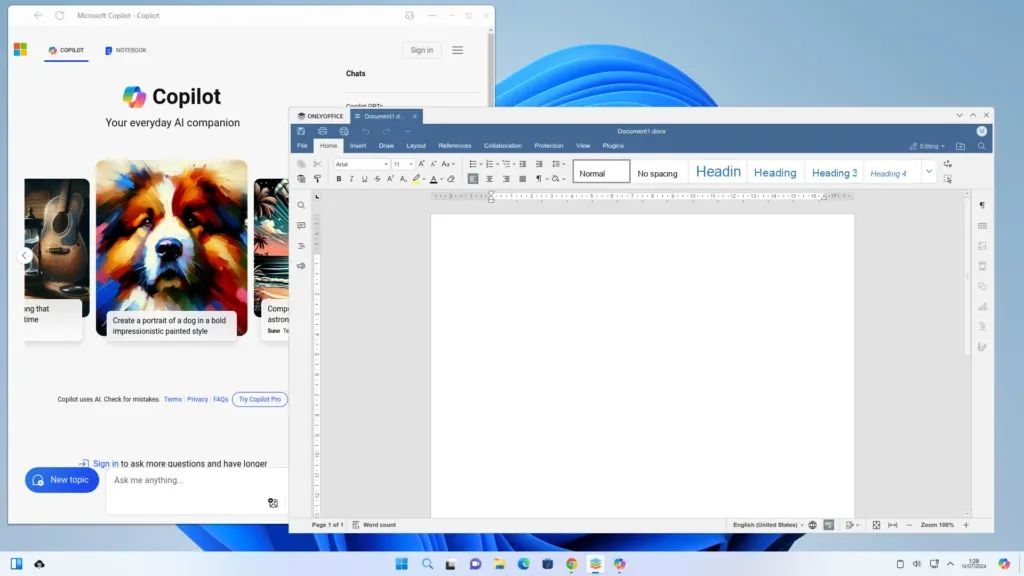Open the Notebook tab in Copilot

click(126, 50)
